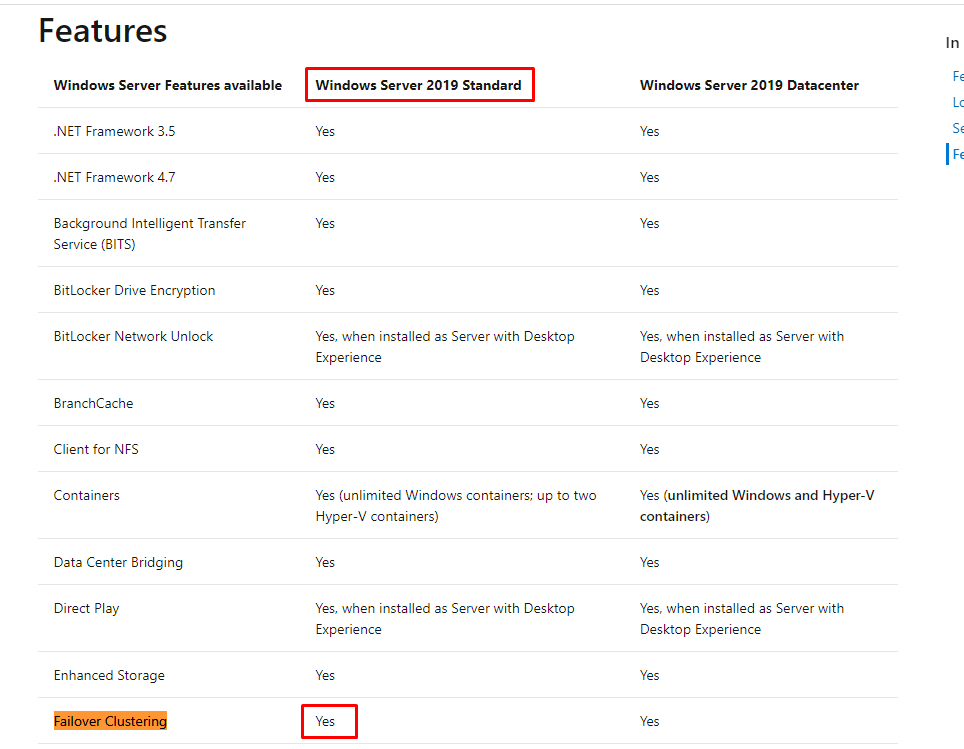
Task: Click the highlighted Failover Clustering feature name
Action: (110, 721)
